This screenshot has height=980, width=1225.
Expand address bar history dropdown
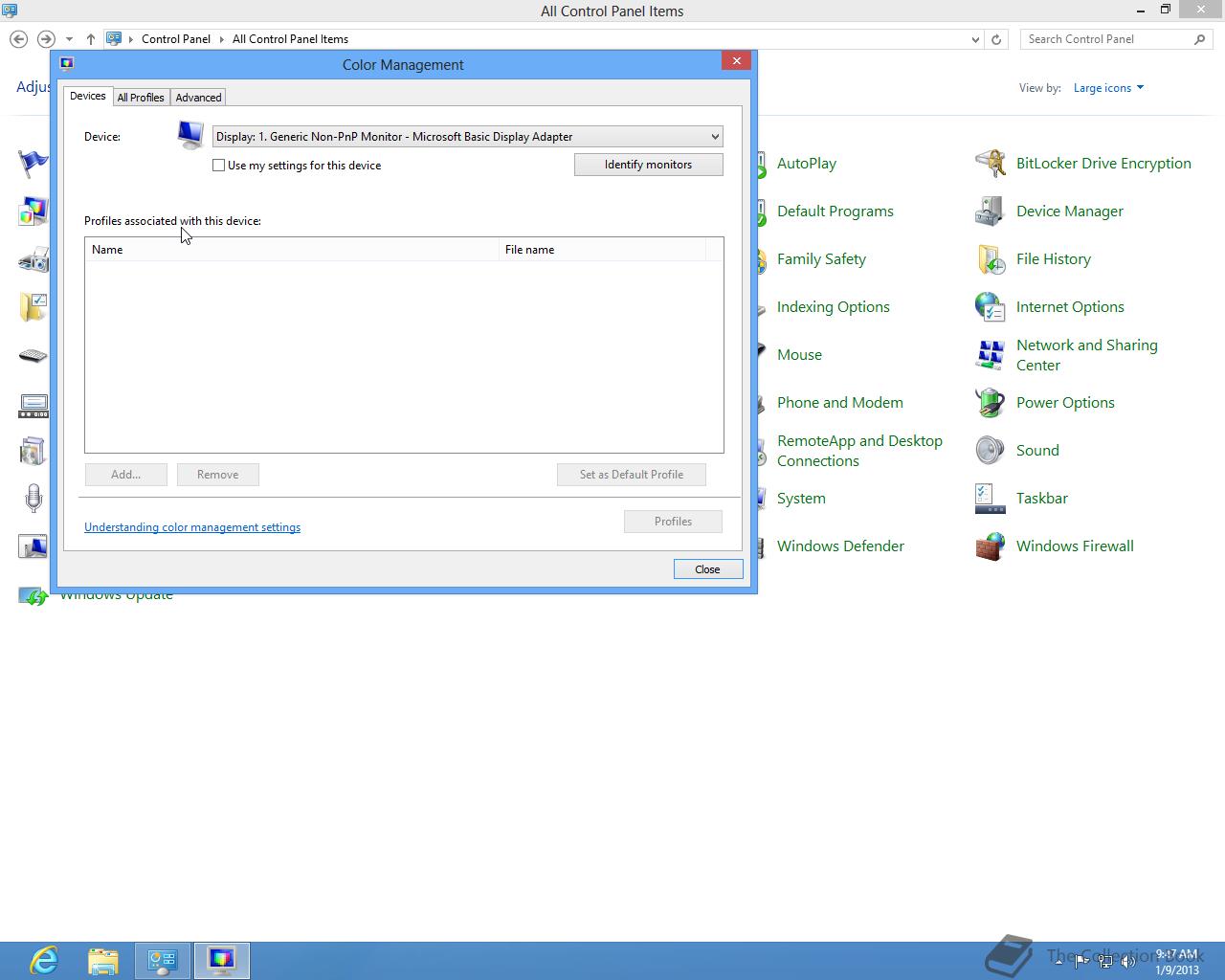975,39
